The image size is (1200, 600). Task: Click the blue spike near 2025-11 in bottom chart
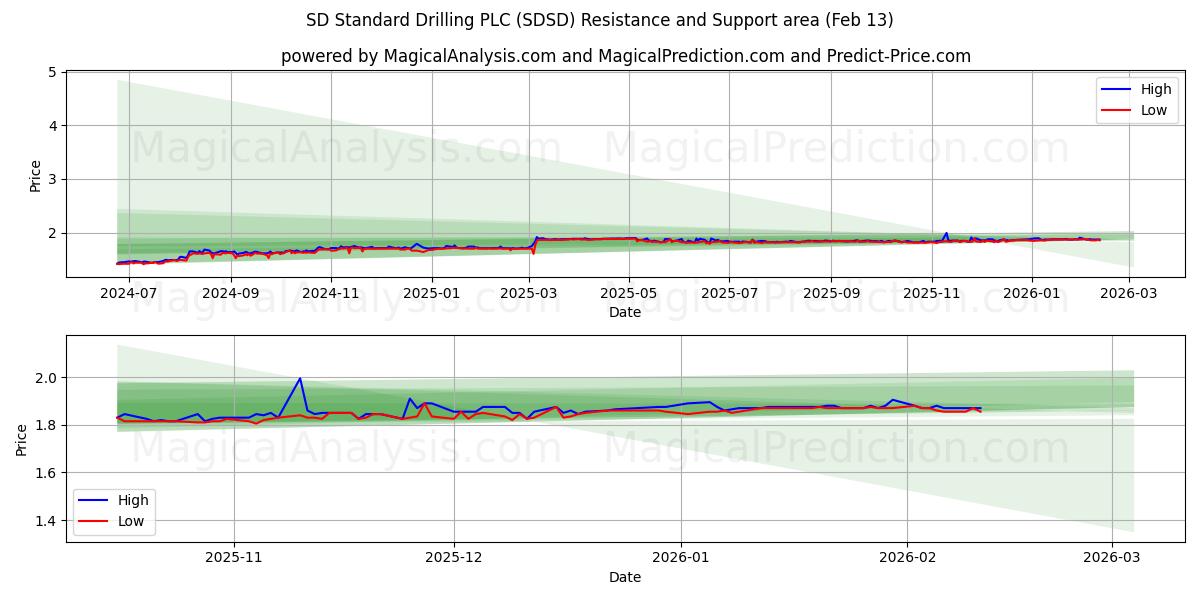click(298, 378)
